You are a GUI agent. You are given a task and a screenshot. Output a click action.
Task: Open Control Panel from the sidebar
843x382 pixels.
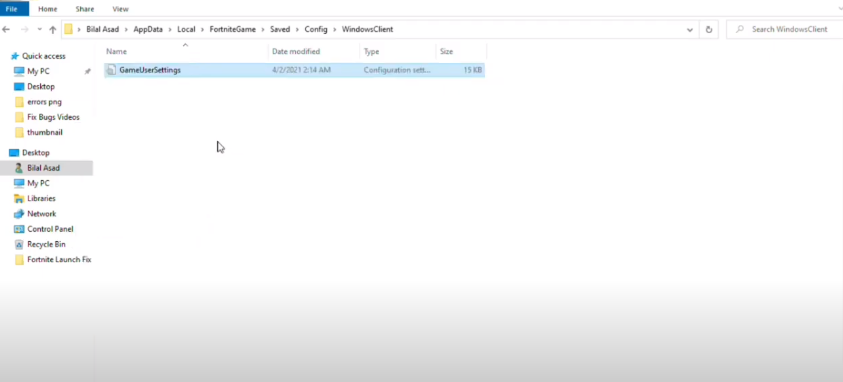pos(50,229)
